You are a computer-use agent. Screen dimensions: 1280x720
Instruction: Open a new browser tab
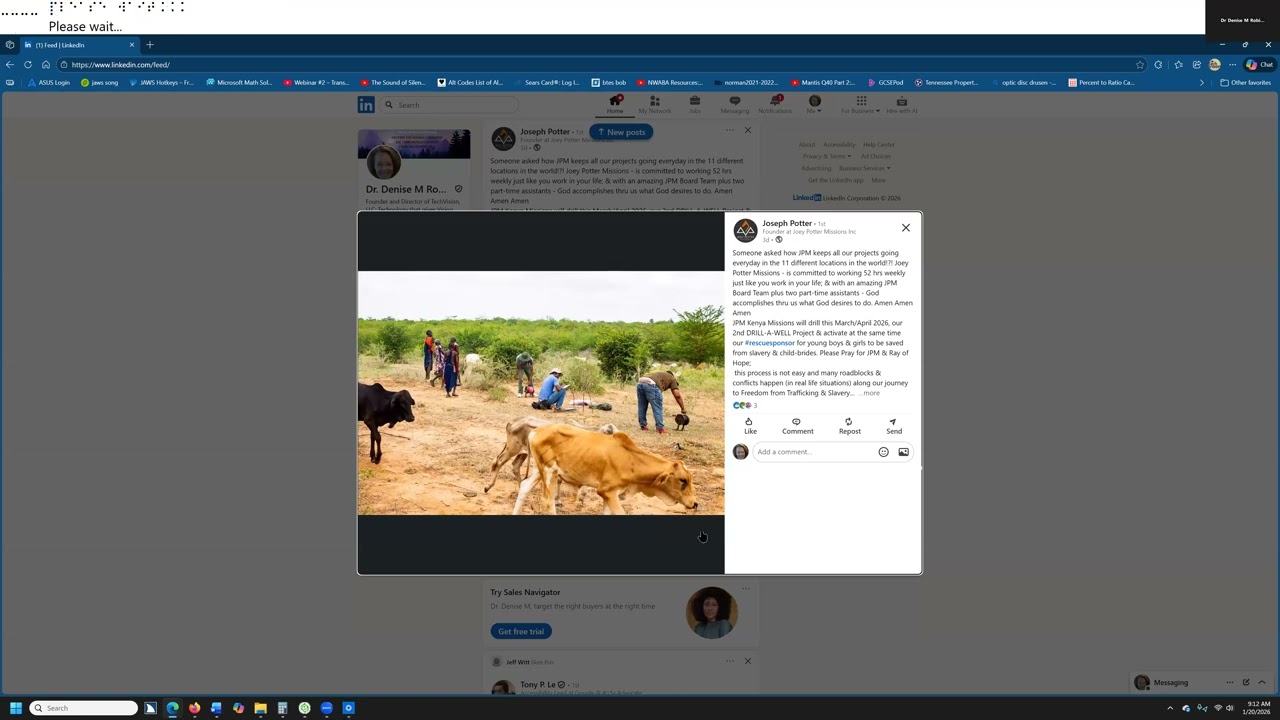150,45
